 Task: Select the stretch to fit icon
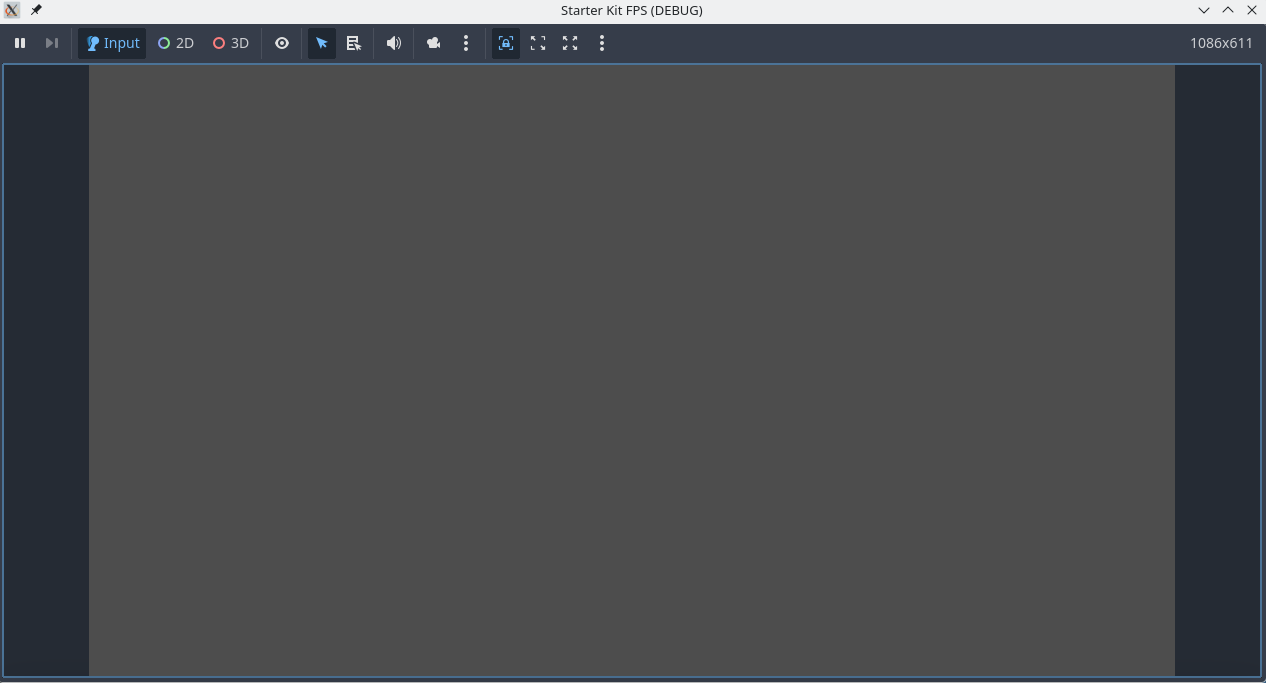570,43
